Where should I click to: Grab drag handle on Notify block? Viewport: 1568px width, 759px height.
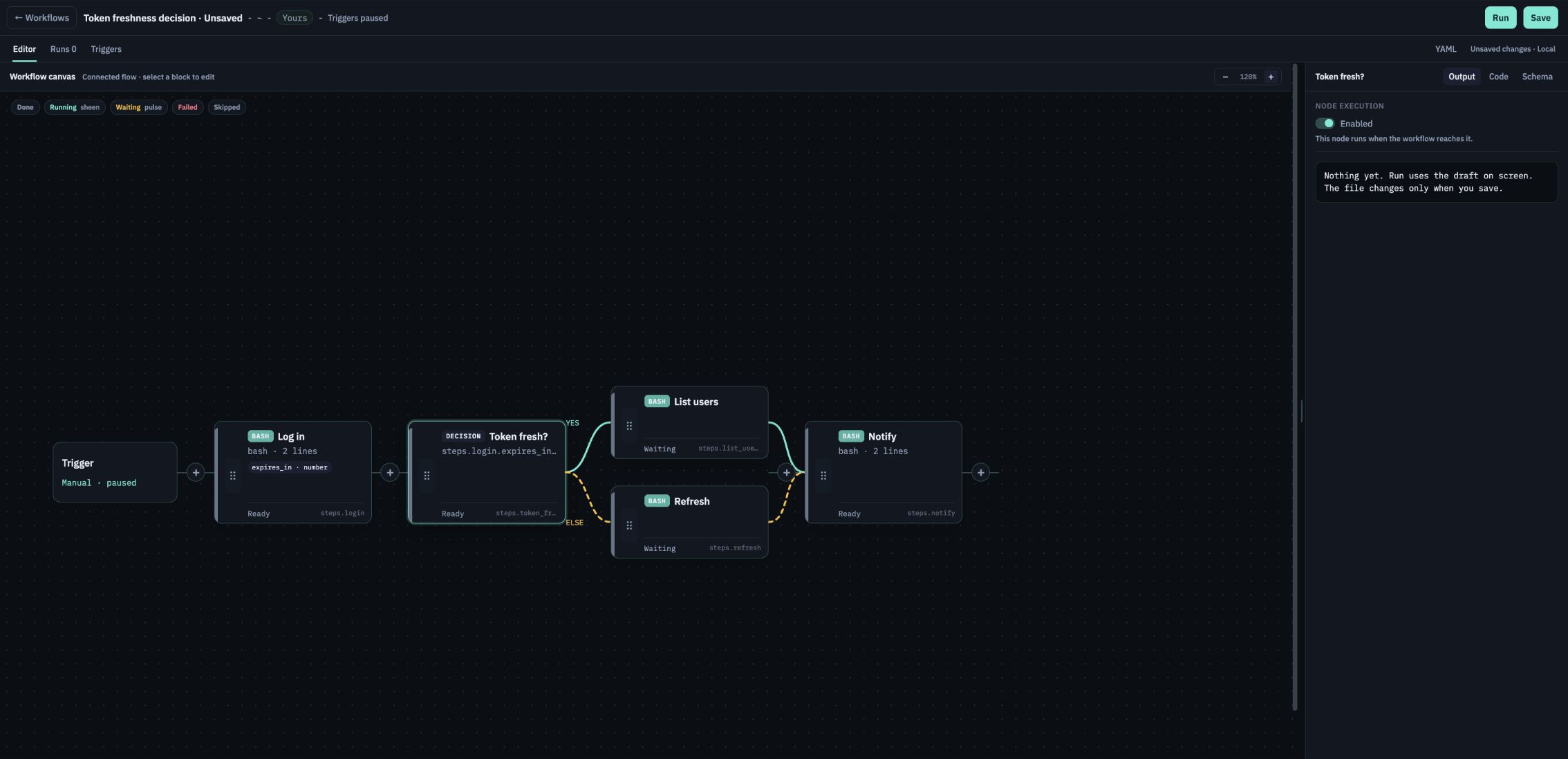(823, 476)
